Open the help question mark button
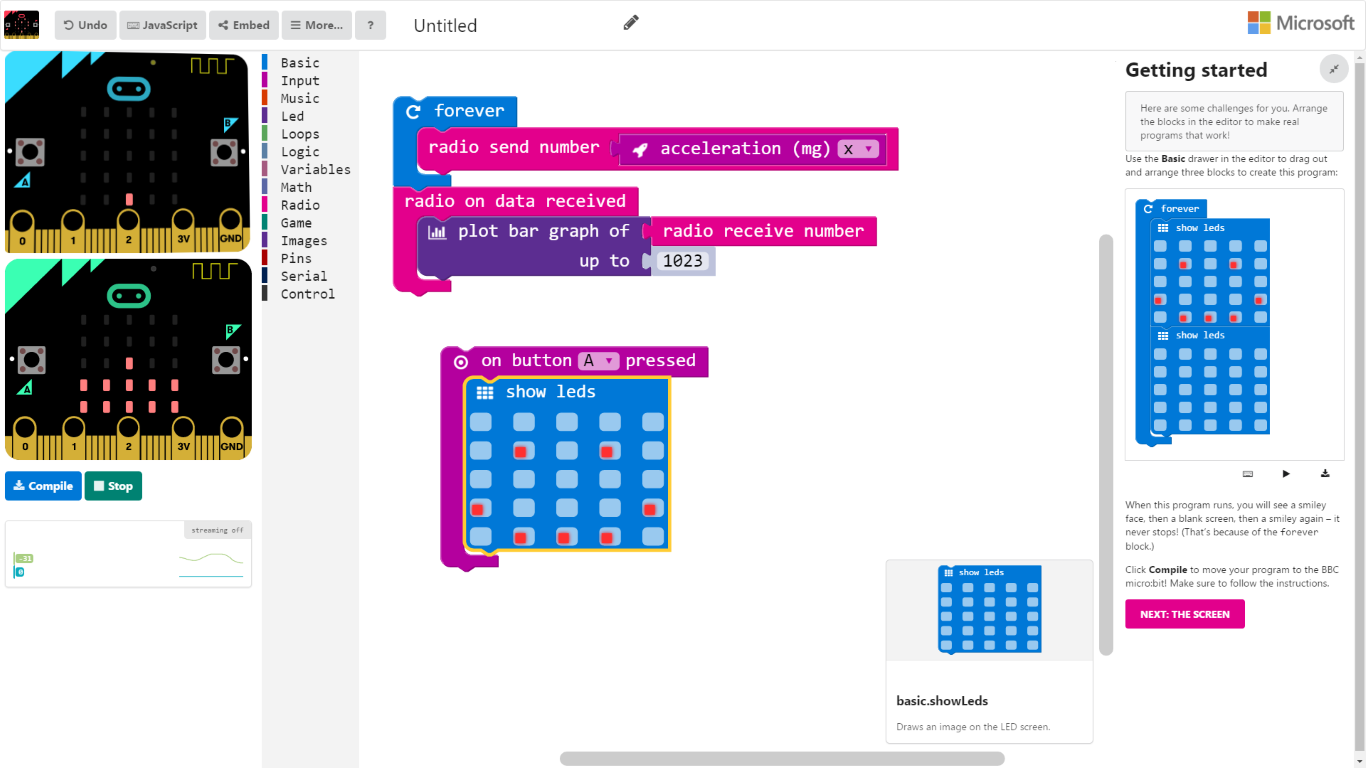Screen dimensions: 1366x768 [370, 25]
